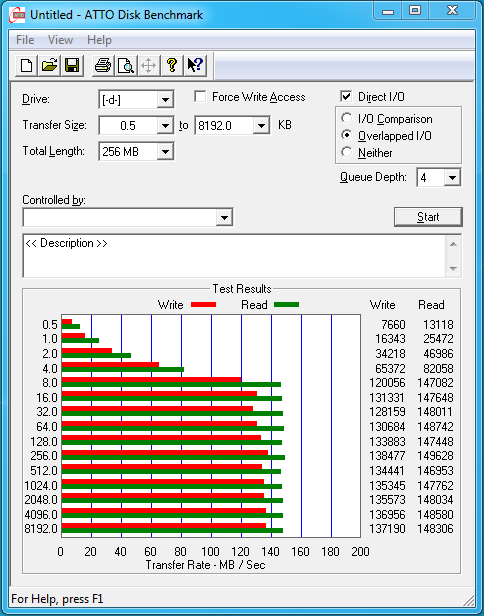Expand the Drive dropdown showing [-d-]
484x616 pixels.
(165, 100)
